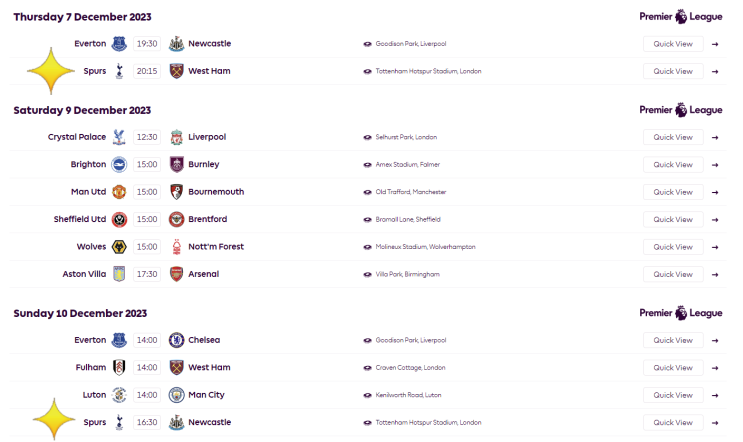Screen dimensions: 743x442
Task: Open the Spurs vs Newcastle 16:30 fixture
Action: pyautogui.click(x=368, y=423)
